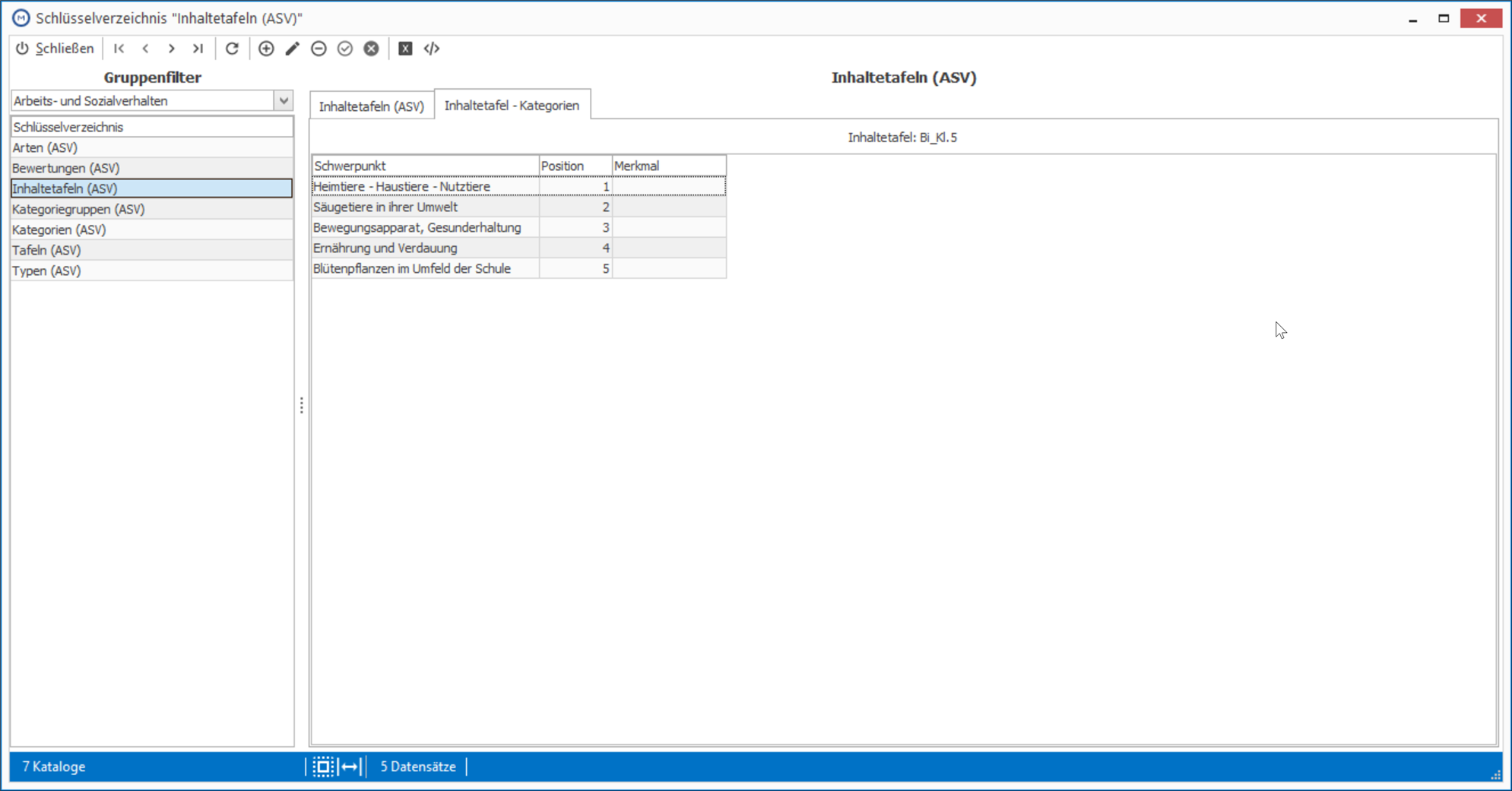Screen dimensions: 1512x791
Task: Go to the next record arrow
Action: [x=172, y=49]
